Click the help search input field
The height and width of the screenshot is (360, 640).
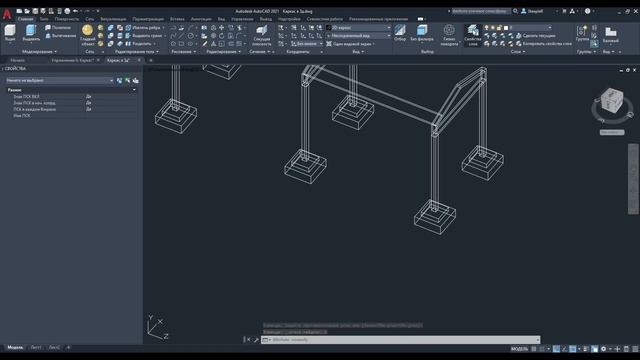pos(481,11)
